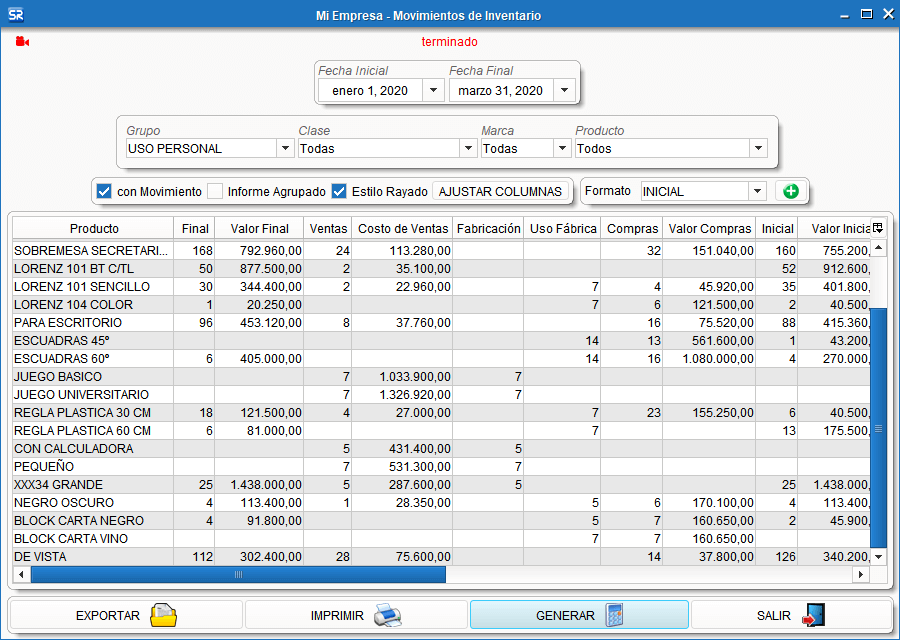Click the Final column header
Viewport: 900px width, 640px height.
(x=195, y=228)
